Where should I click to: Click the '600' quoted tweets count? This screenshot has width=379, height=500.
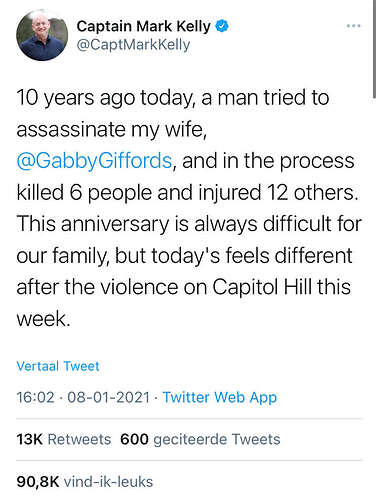click(x=134, y=439)
